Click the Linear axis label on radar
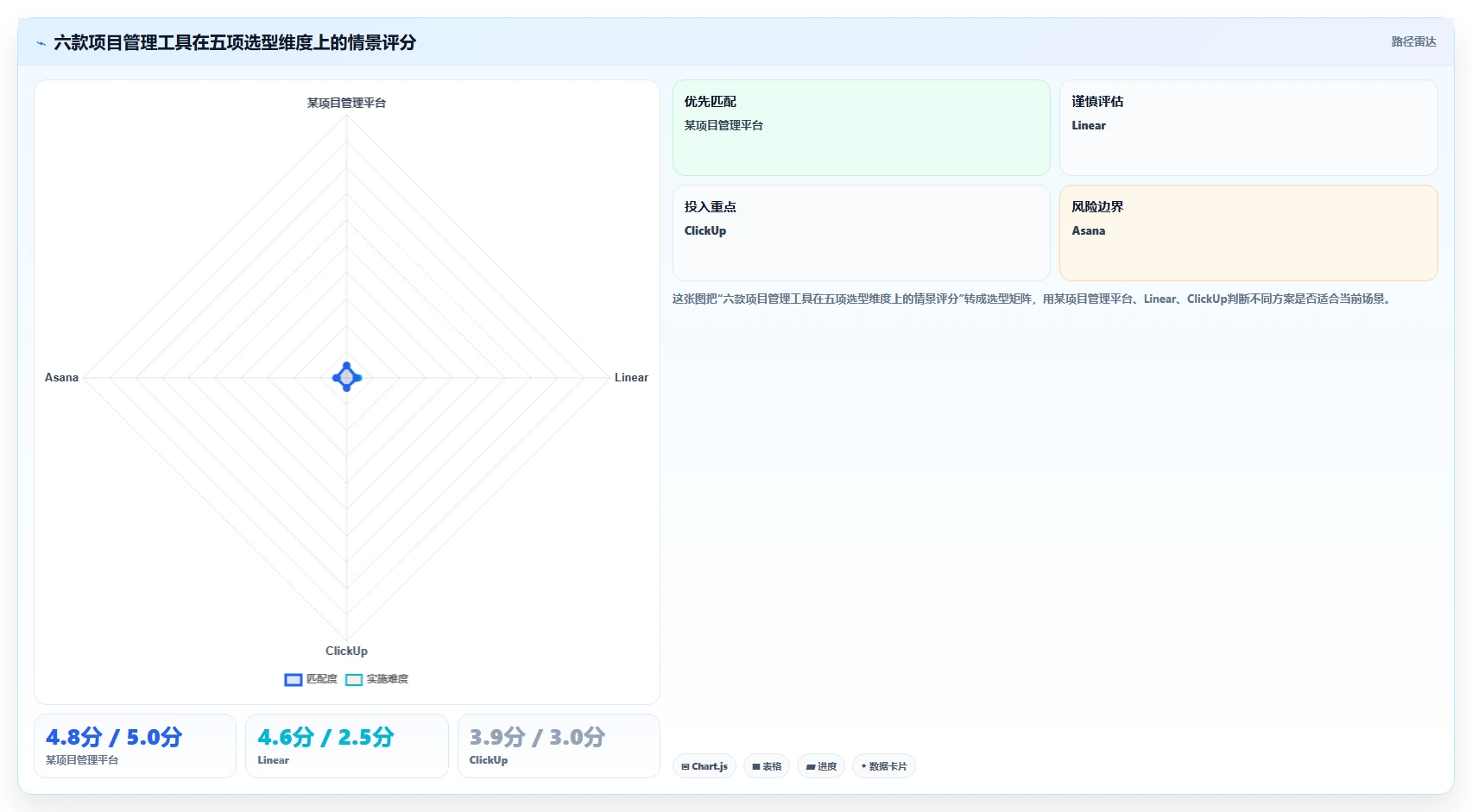Image resolution: width=1472 pixels, height=812 pixels. coord(631,377)
